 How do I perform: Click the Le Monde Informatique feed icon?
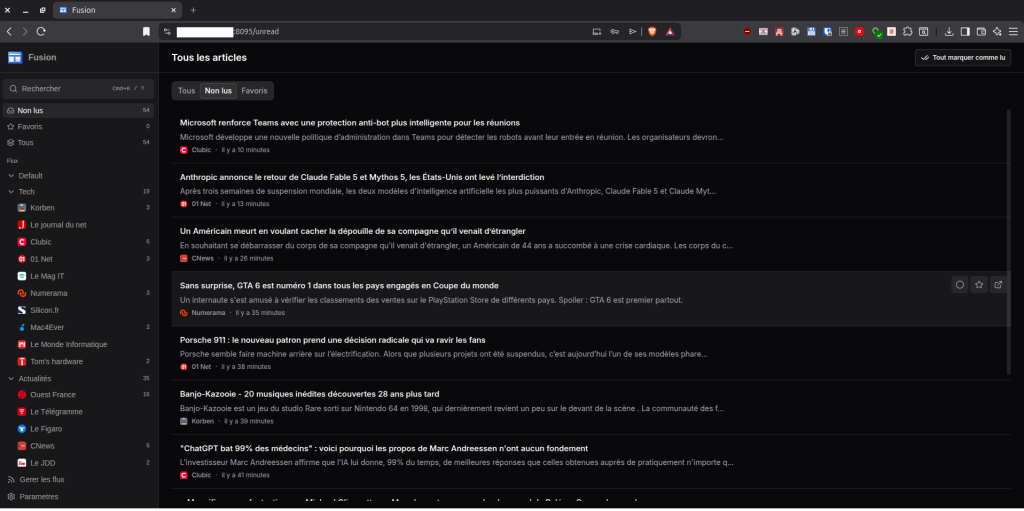click(x=22, y=344)
